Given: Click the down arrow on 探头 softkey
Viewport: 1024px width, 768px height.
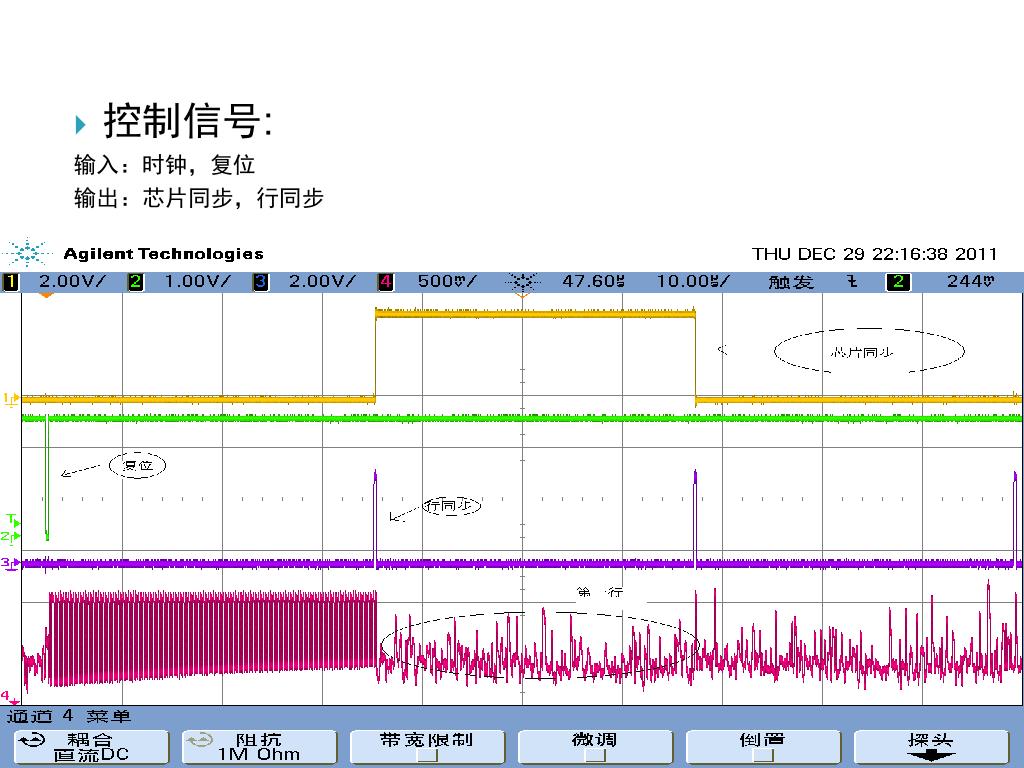Looking at the screenshot, I should [x=930, y=756].
